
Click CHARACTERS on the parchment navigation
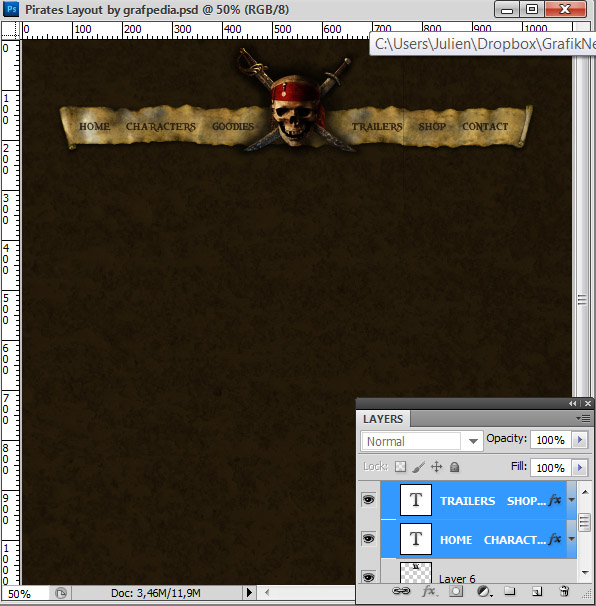tap(161, 126)
